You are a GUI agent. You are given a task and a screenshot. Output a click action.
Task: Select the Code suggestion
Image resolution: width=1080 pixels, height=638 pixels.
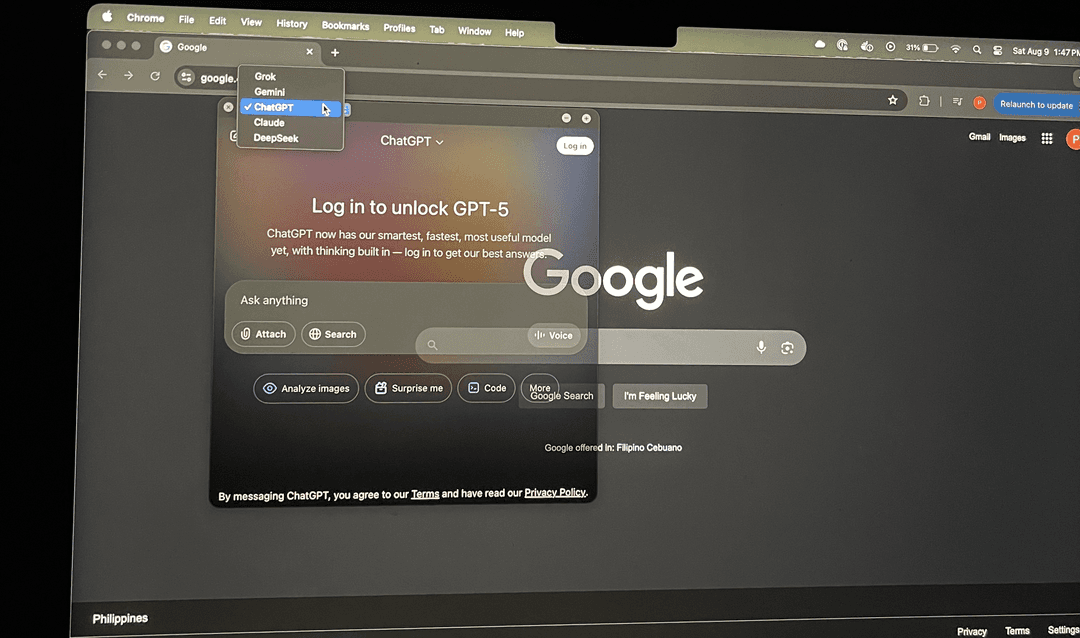point(486,389)
